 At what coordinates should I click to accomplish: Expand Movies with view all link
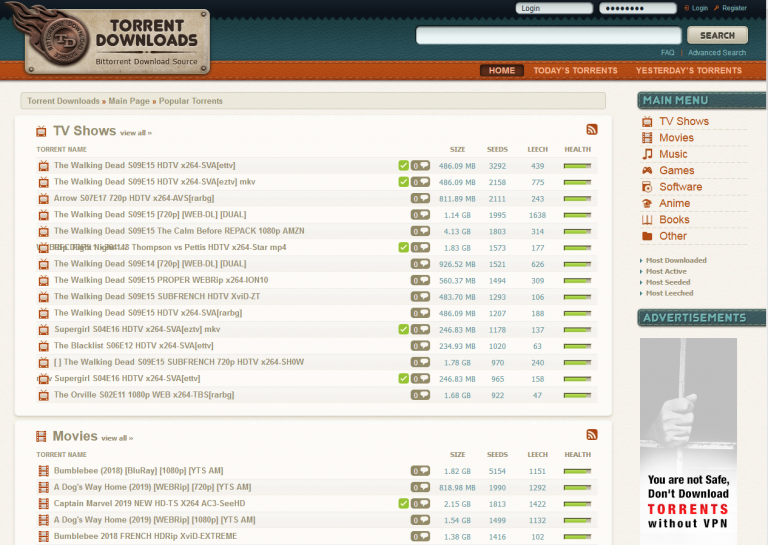click(116, 438)
